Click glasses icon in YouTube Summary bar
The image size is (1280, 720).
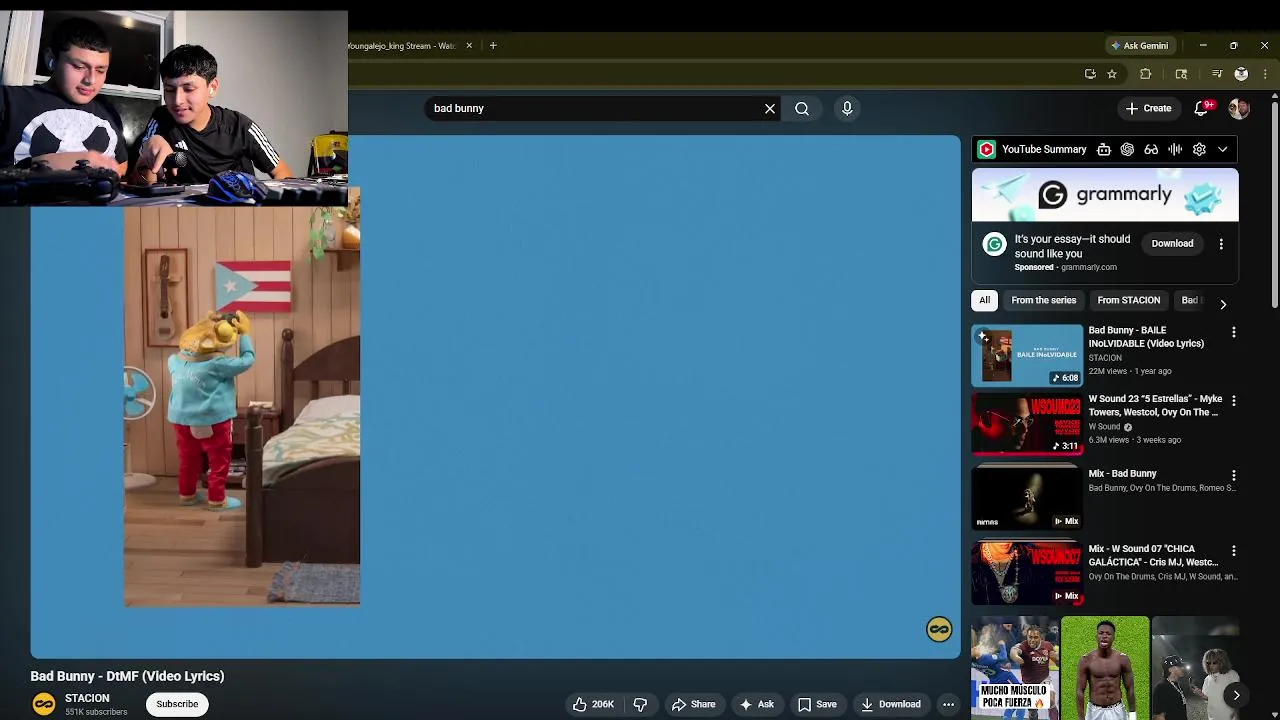(1151, 149)
